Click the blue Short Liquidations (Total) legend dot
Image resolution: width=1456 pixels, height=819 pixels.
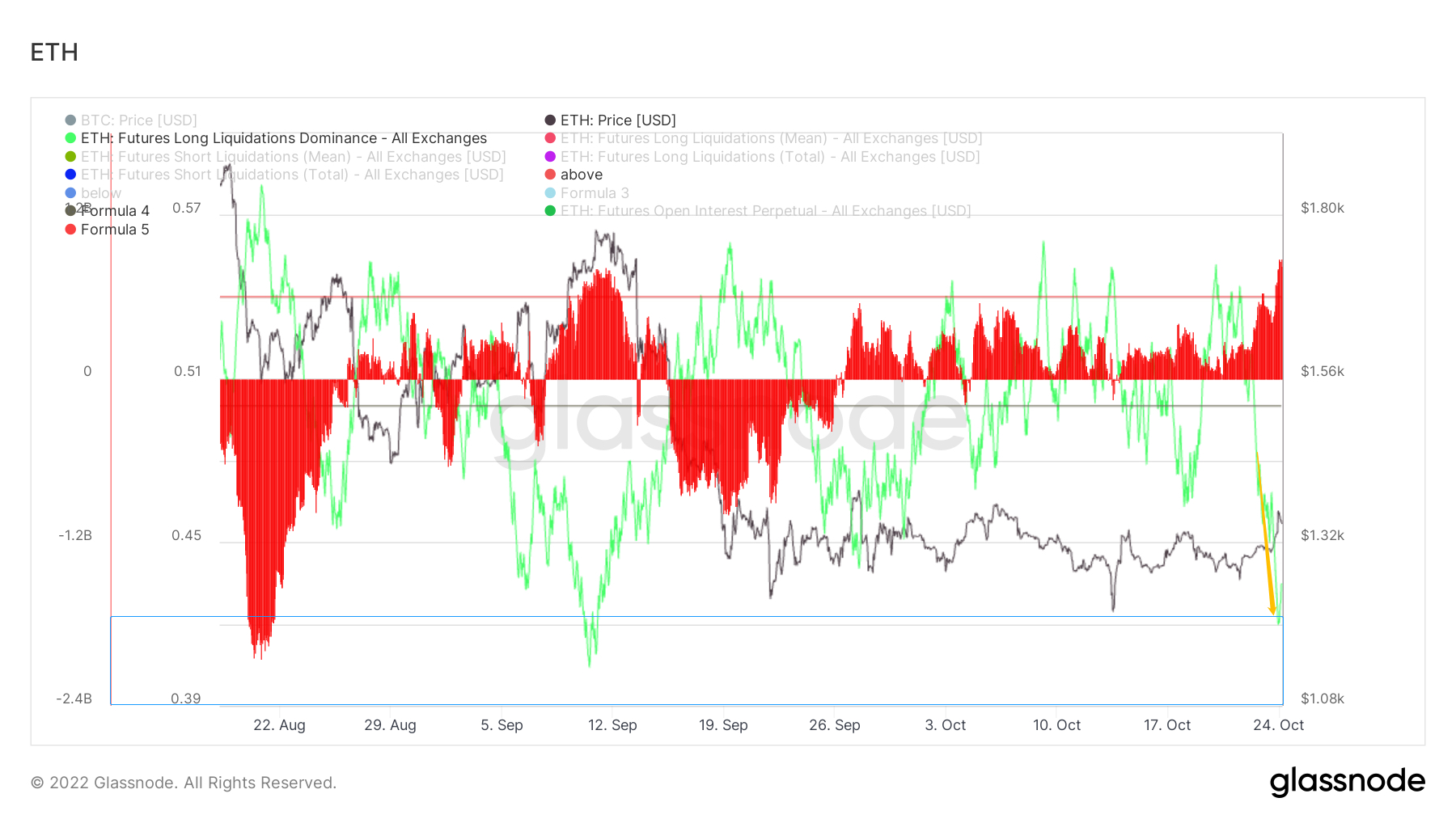70,175
